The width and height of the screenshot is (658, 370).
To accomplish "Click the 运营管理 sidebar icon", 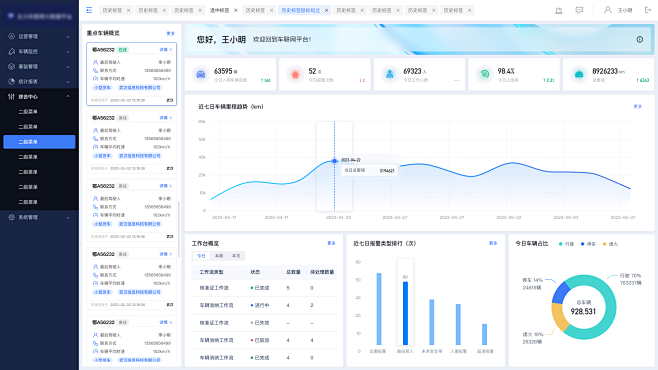I will (x=11, y=36).
